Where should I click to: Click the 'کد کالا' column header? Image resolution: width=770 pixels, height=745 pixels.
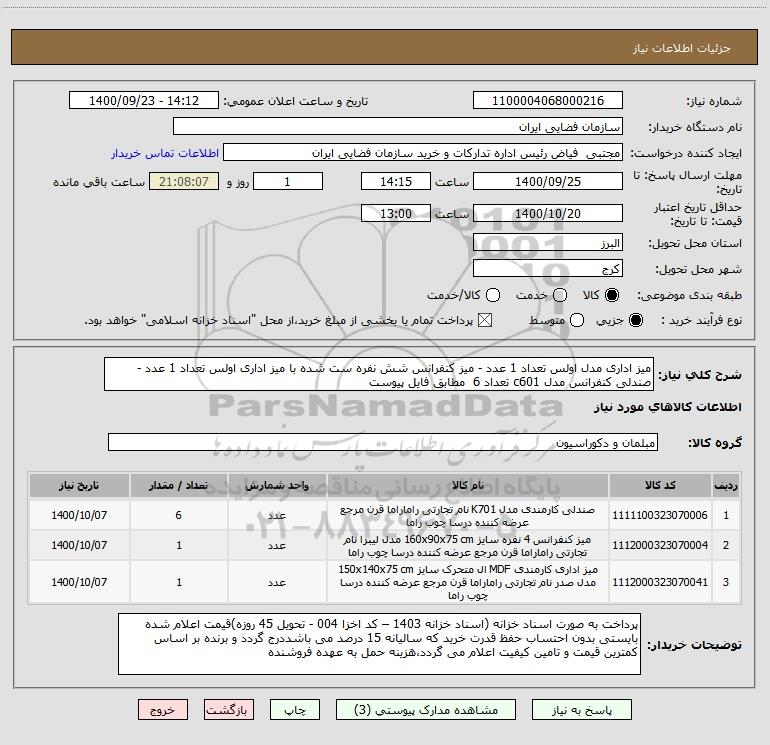click(x=660, y=485)
